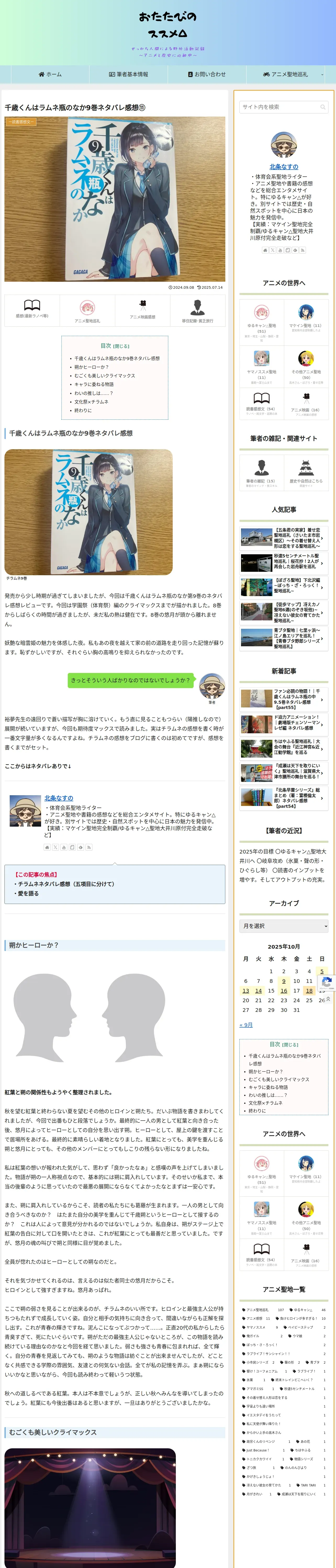
Task: Click the double-chevron scroll-to-top button
Action: point(328,999)
